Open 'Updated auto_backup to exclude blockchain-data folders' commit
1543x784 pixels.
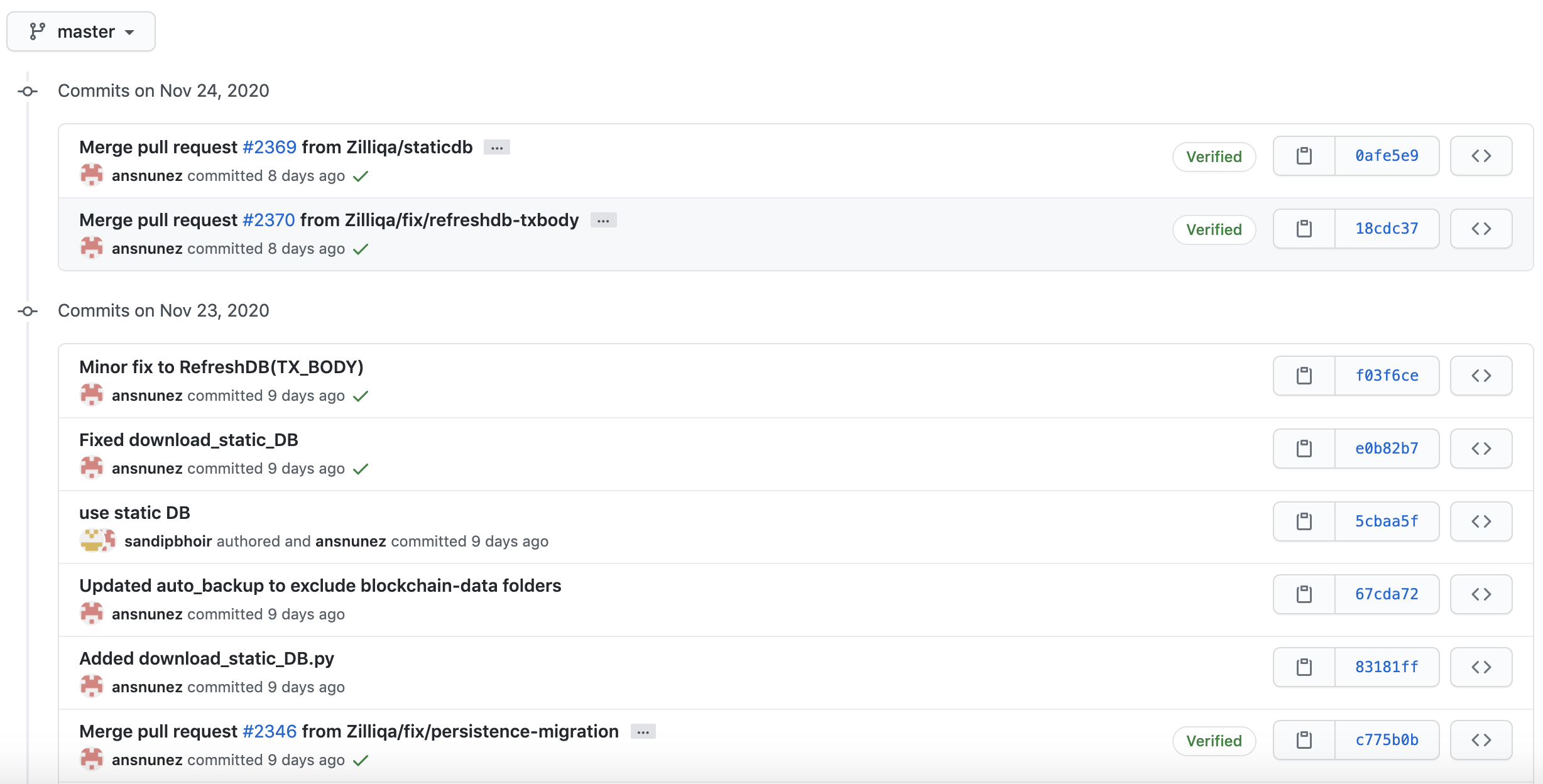(x=320, y=585)
